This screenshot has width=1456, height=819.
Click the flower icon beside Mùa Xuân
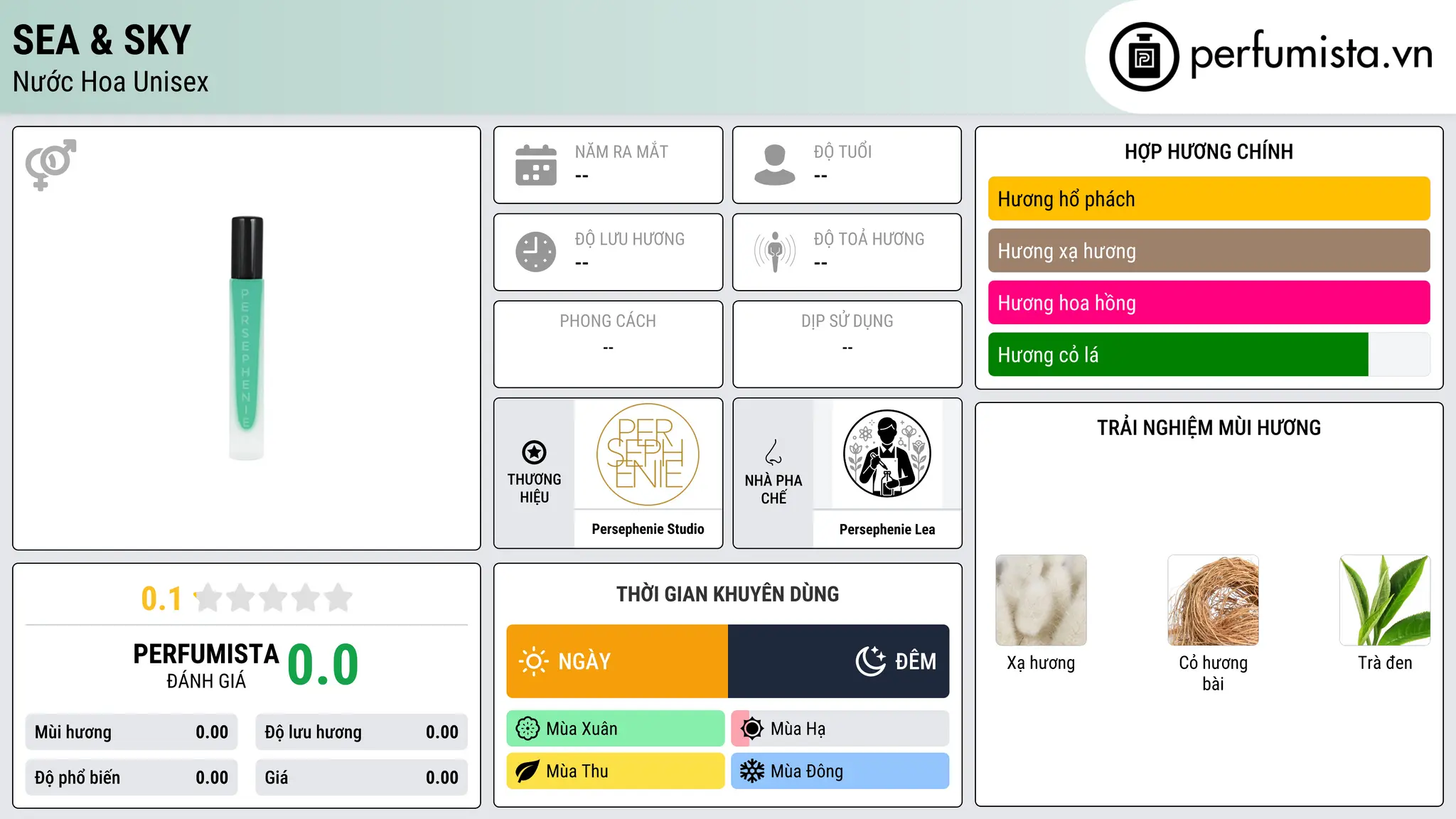tap(528, 729)
